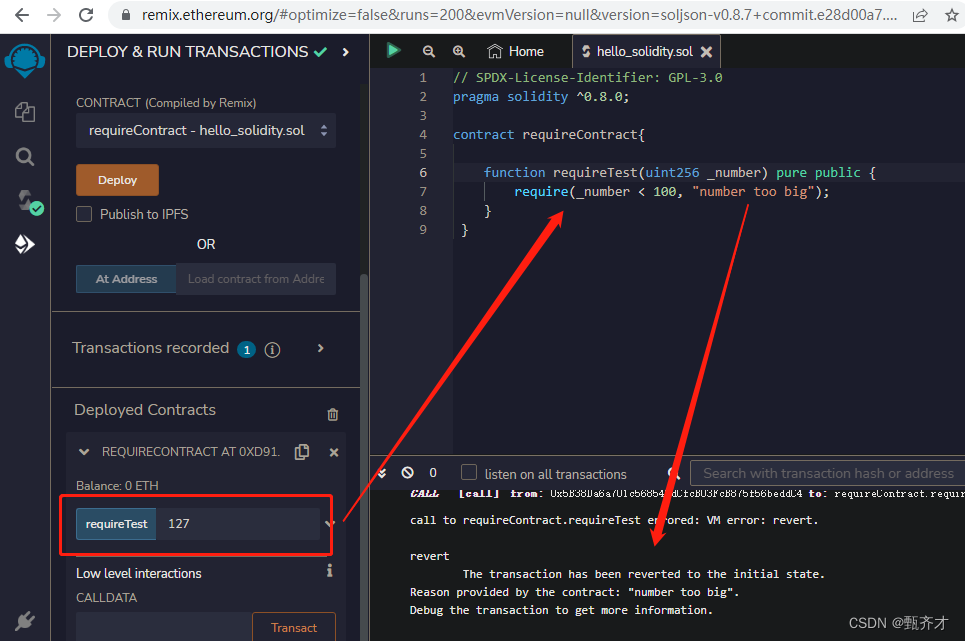The width and height of the screenshot is (965, 641).
Task: Zoom in the editor font
Action: coord(458,52)
